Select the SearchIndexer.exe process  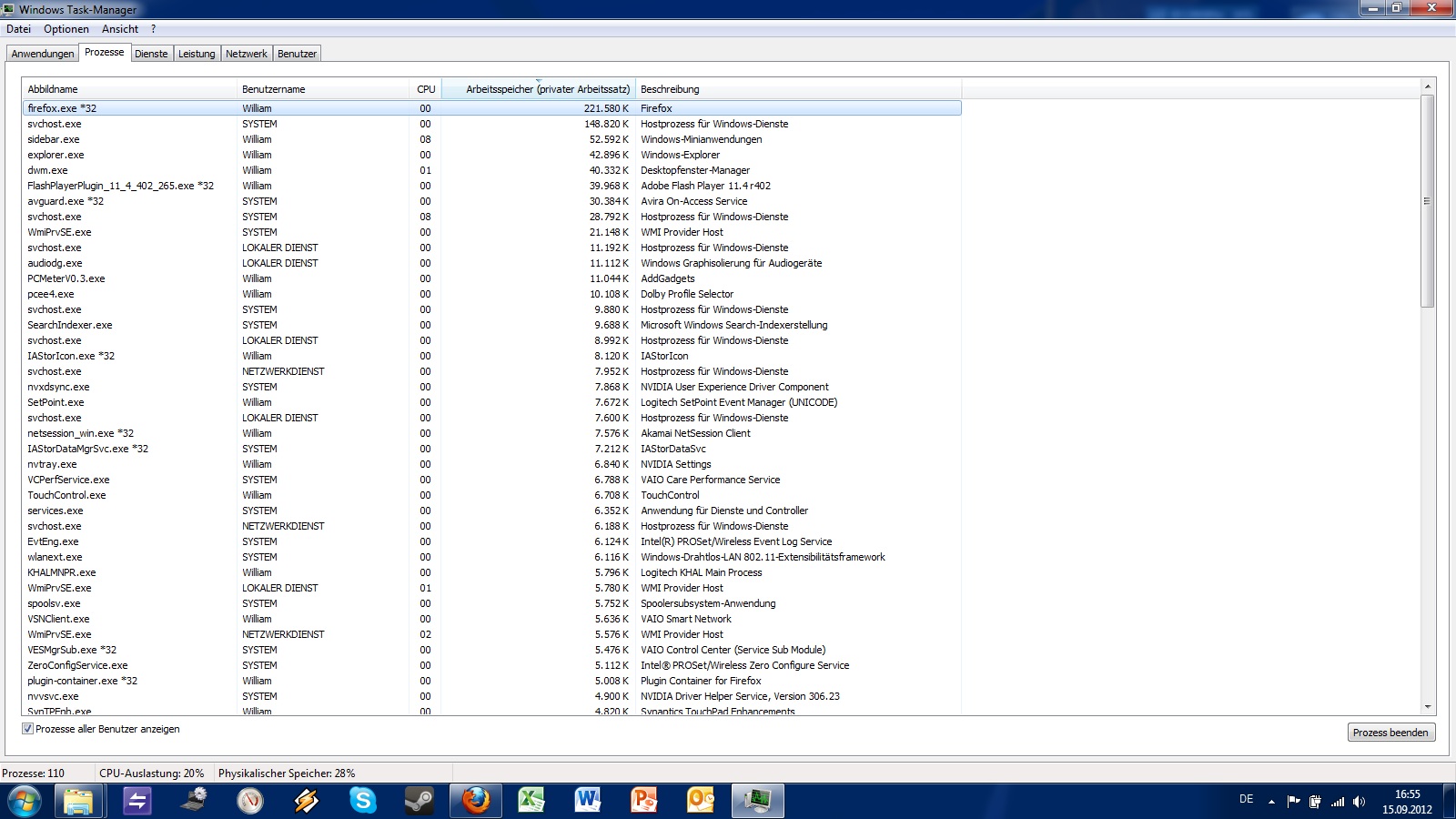click(x=491, y=325)
